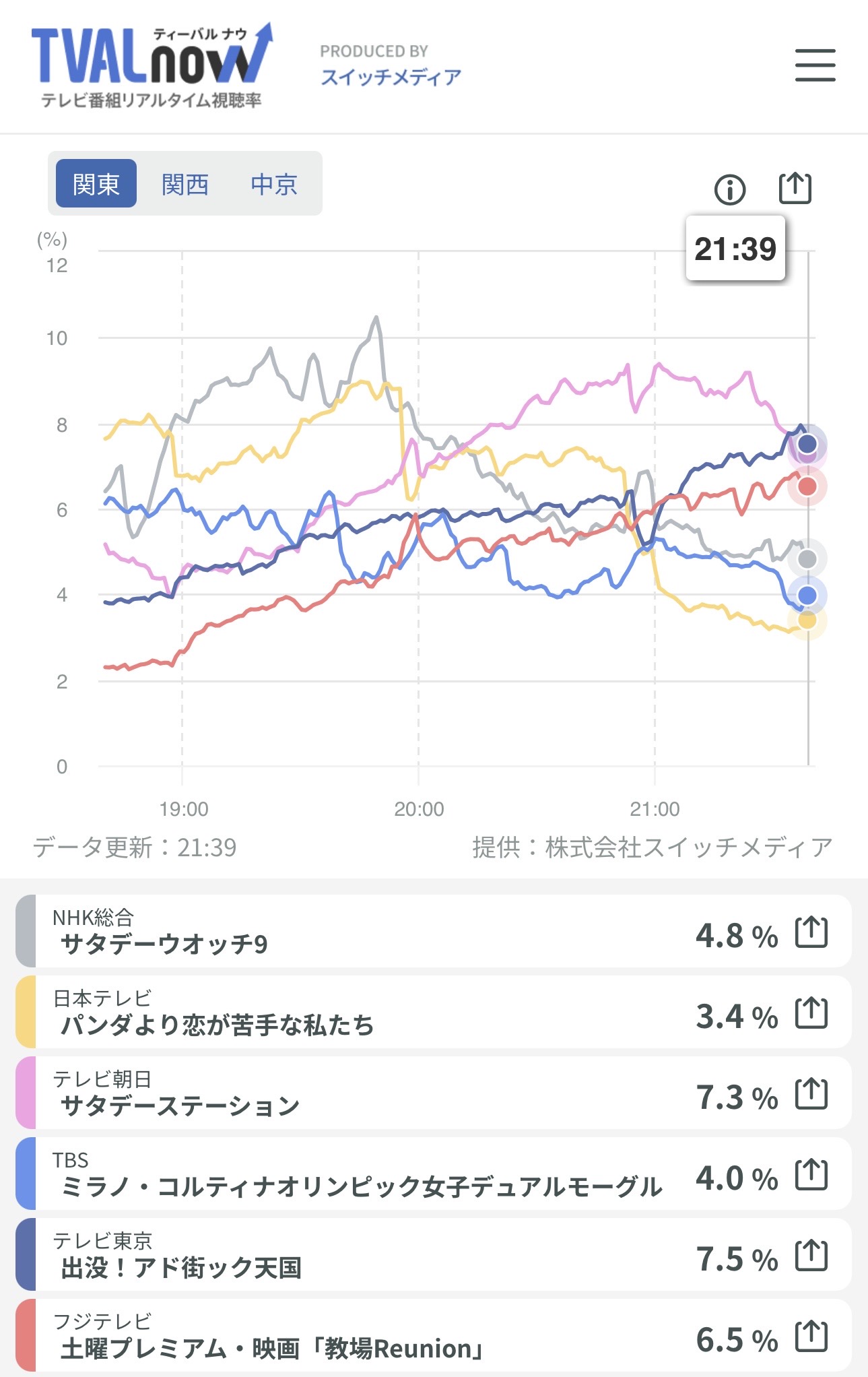Click the テレビ朝日 pink color swatch
Screen dimensions: 868x1377
tap(26, 1093)
